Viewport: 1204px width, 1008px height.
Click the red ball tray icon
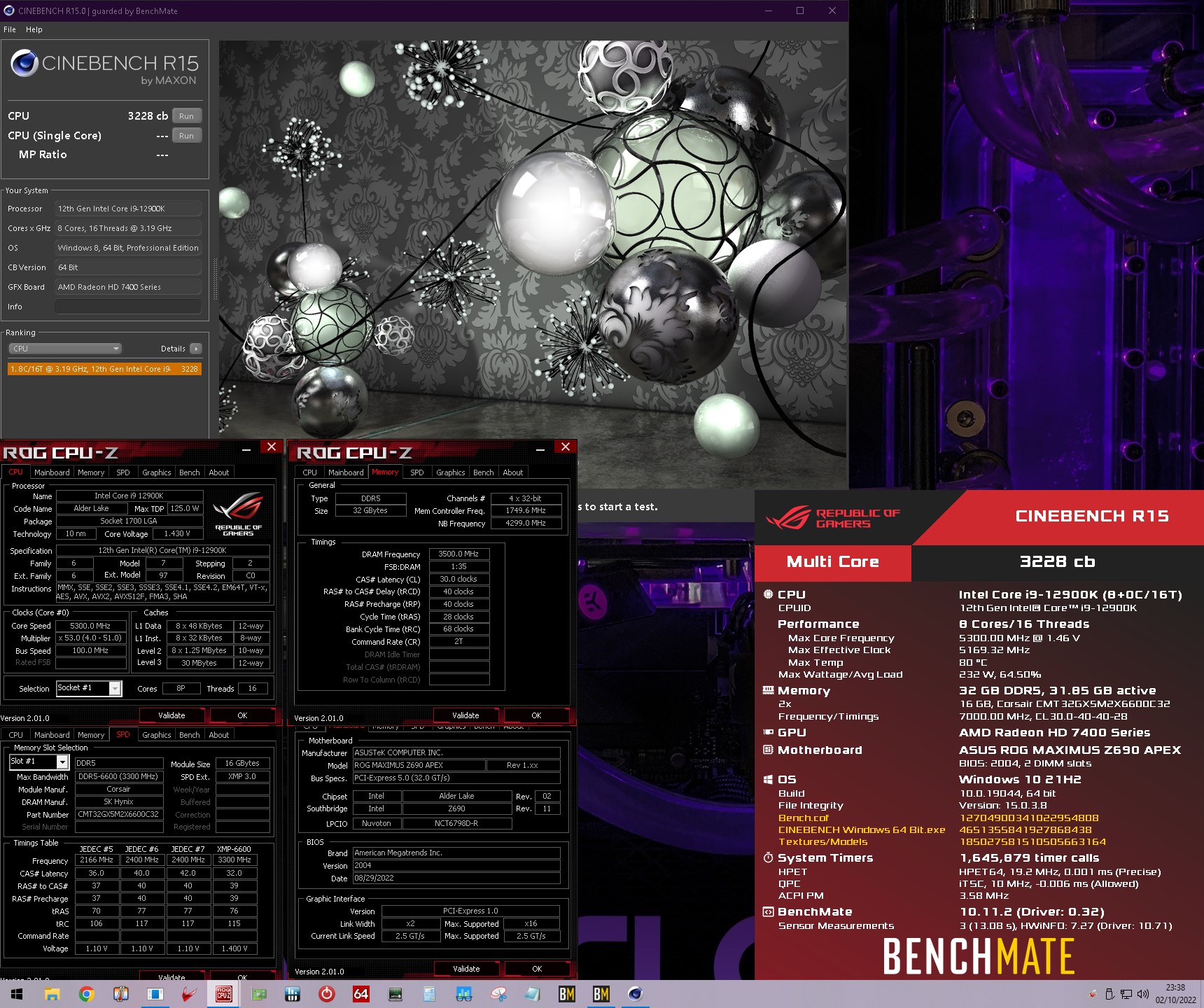pyautogui.click(x=1093, y=994)
